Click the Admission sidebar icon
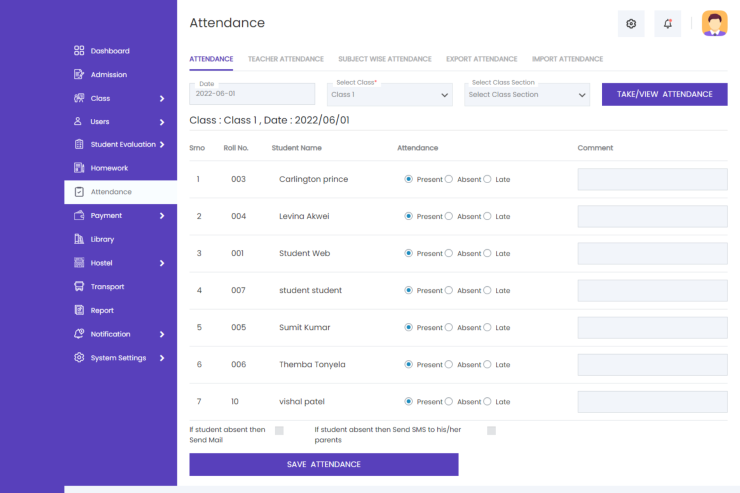 79,74
